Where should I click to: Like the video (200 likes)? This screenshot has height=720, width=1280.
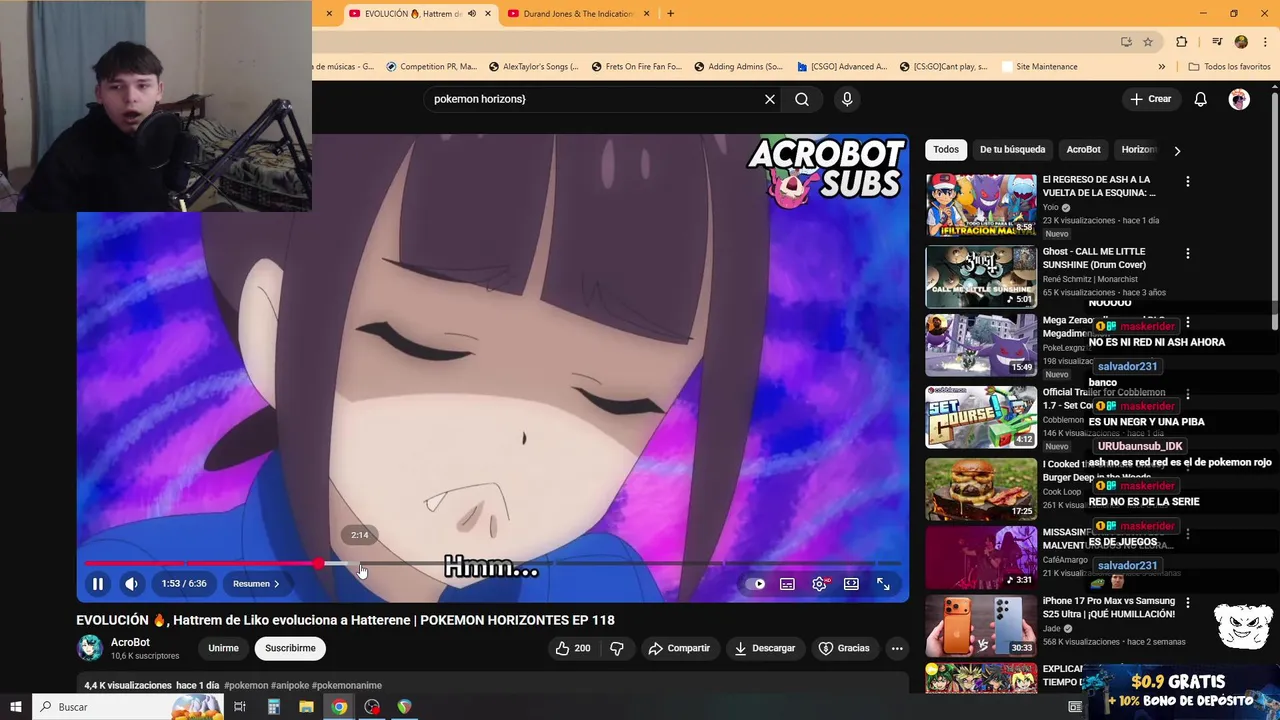pos(573,648)
